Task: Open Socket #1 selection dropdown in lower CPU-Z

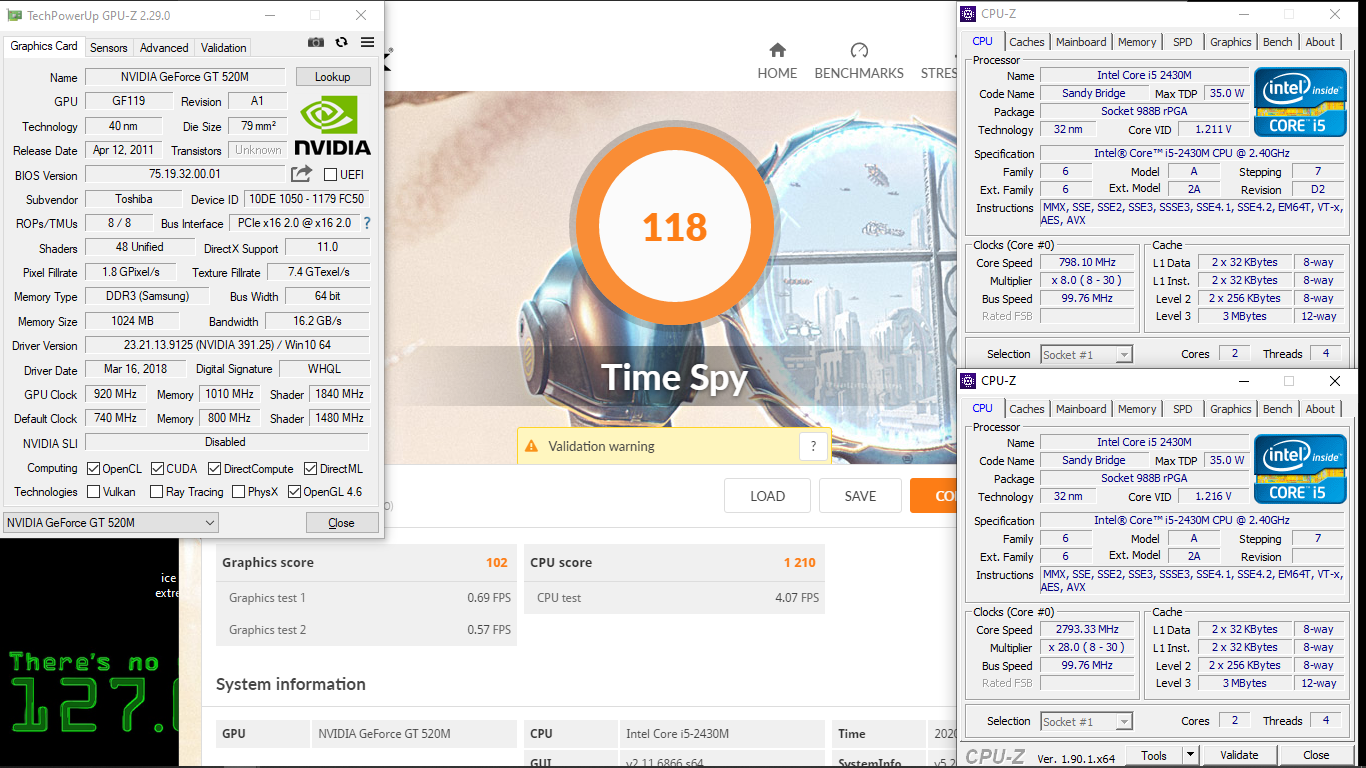Action: tap(1086, 721)
